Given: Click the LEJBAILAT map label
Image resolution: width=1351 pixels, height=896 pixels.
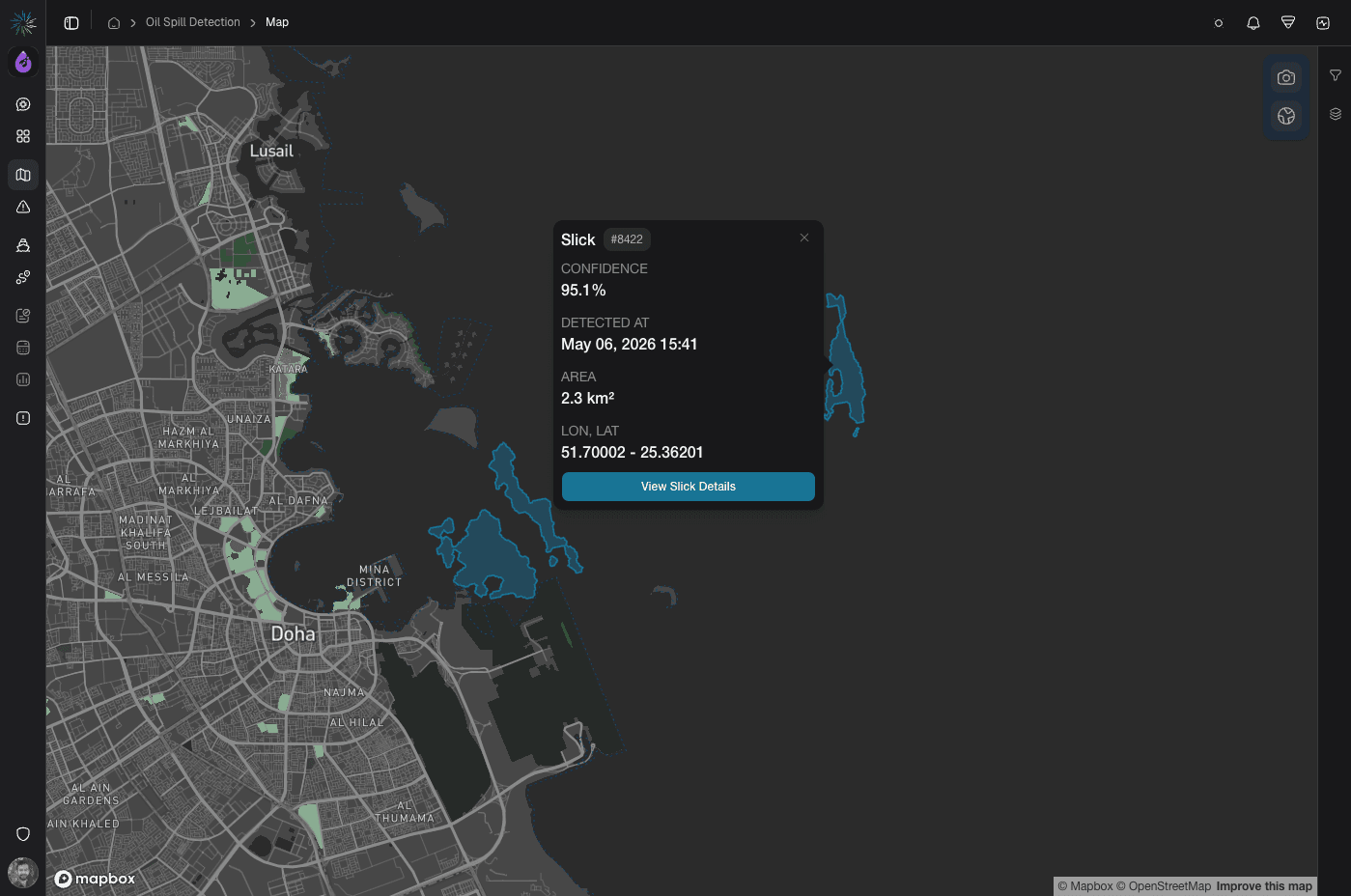Looking at the screenshot, I should pyautogui.click(x=226, y=511).
